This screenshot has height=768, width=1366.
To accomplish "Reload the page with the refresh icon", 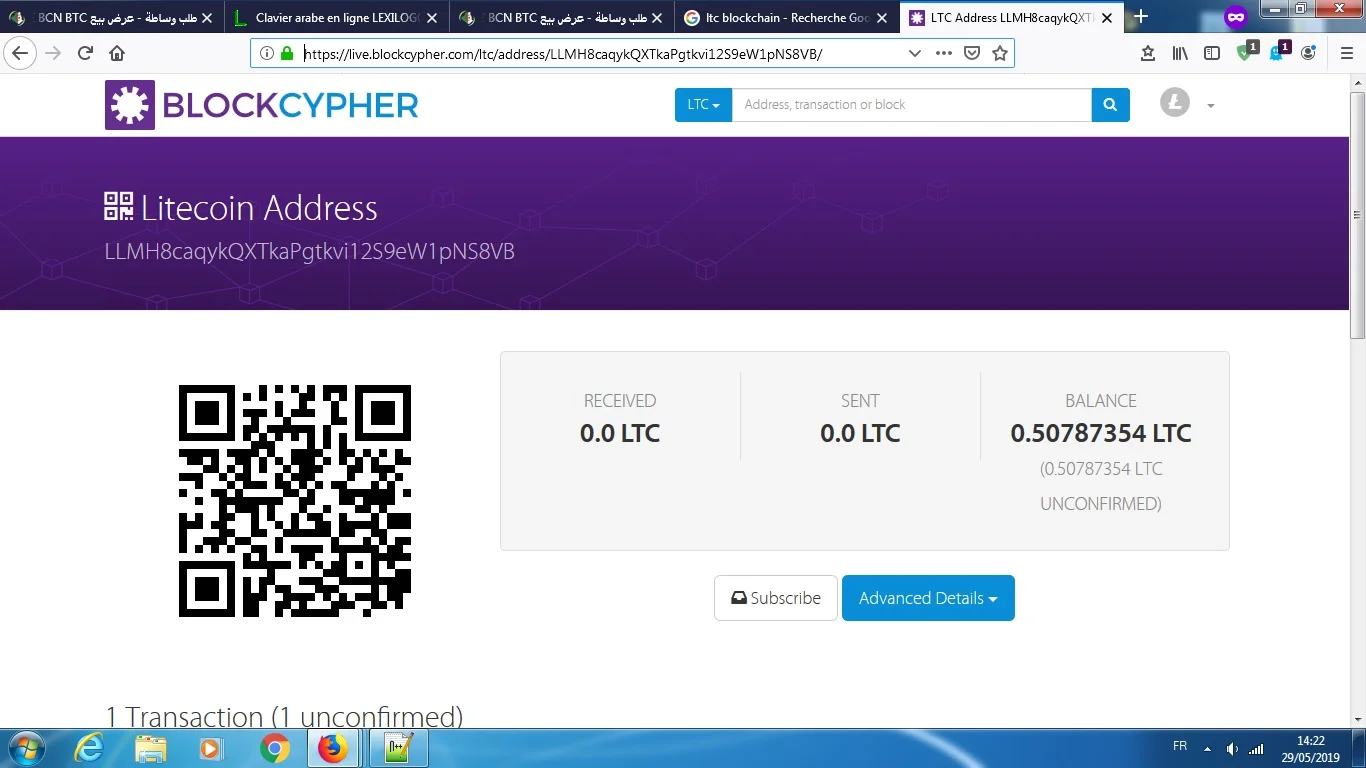I will (85, 53).
